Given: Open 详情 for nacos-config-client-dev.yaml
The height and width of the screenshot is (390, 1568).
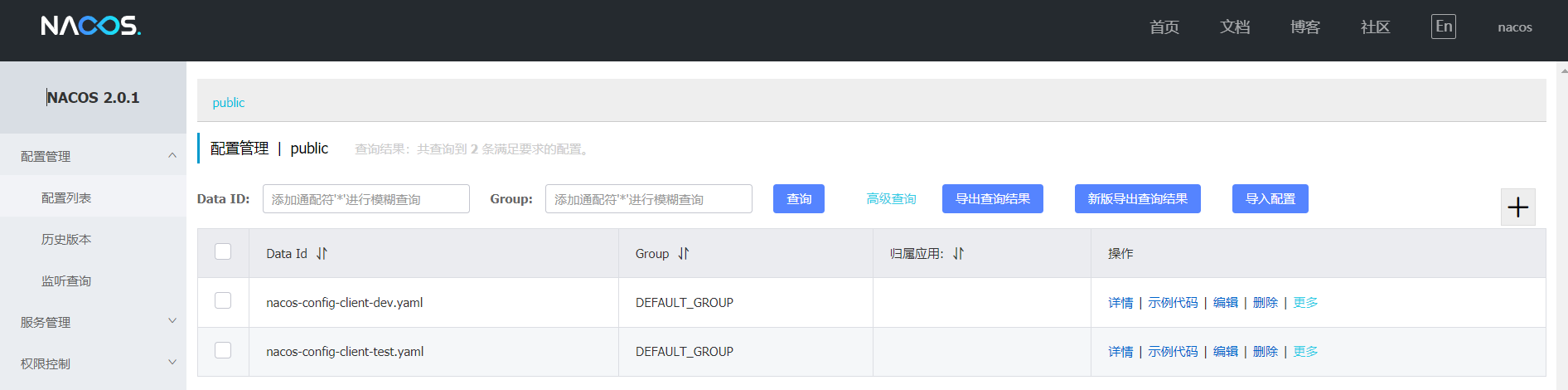Looking at the screenshot, I should tap(1120, 303).
